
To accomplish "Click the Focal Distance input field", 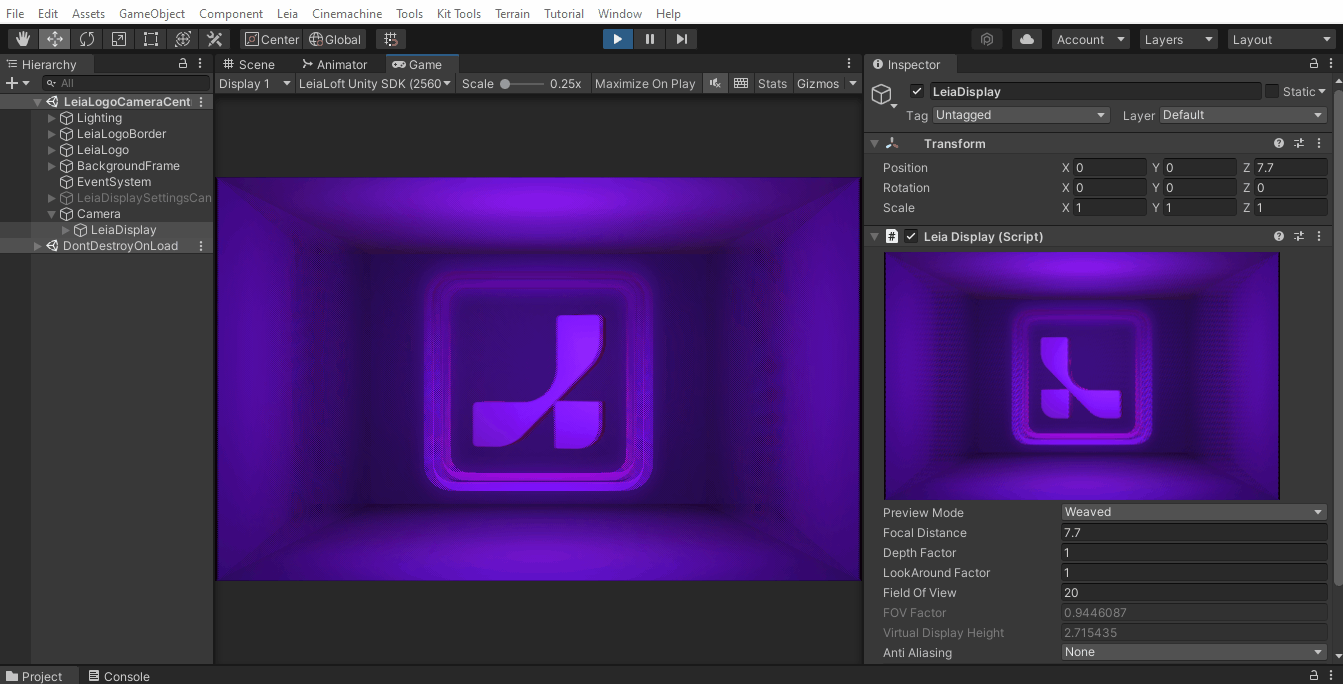I will 1195,533.
